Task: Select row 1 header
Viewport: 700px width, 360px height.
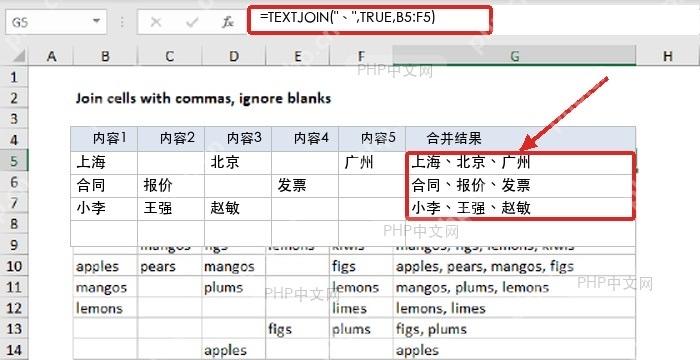Action: [14, 77]
